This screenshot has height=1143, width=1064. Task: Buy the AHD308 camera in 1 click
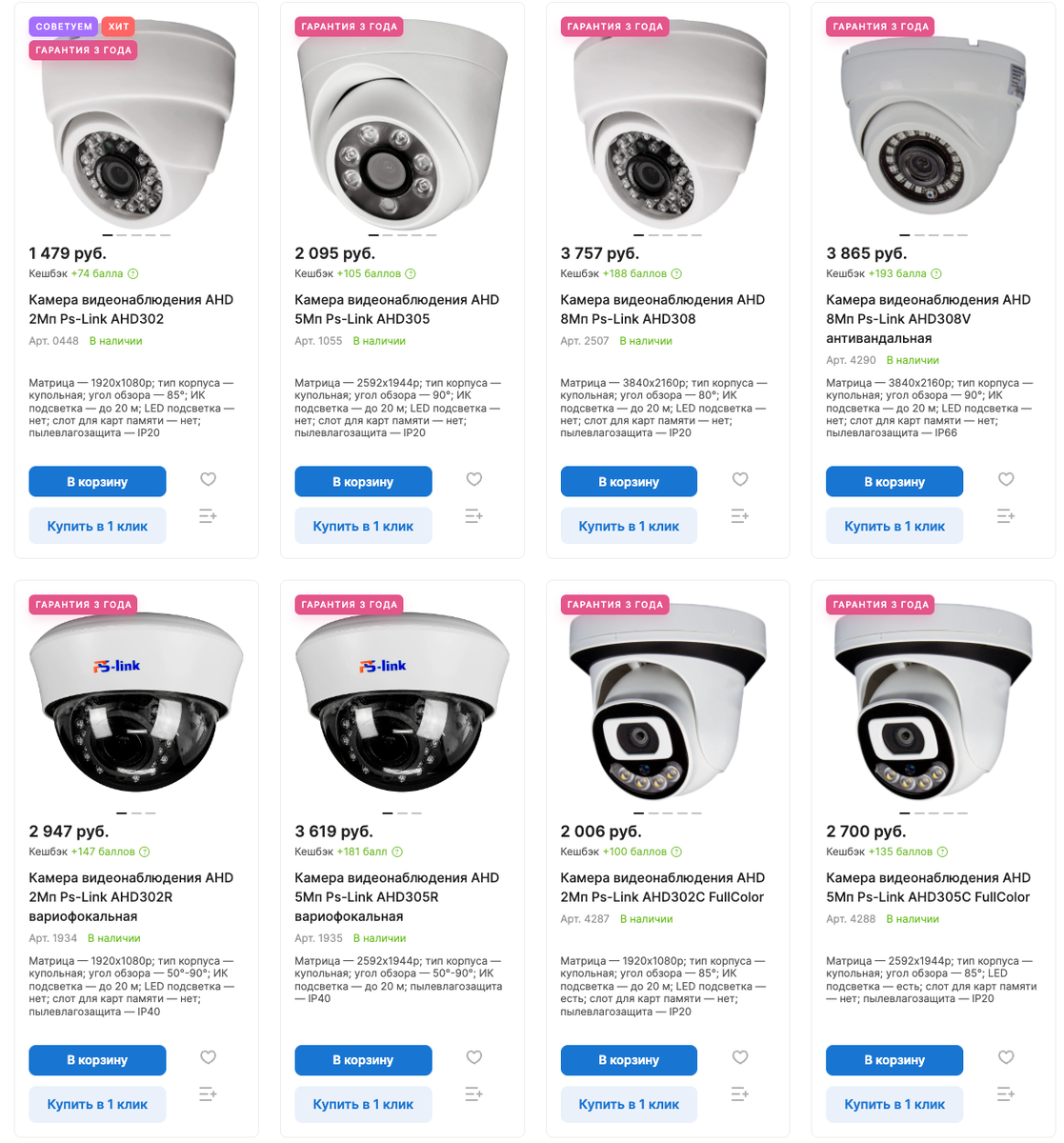pos(629,526)
